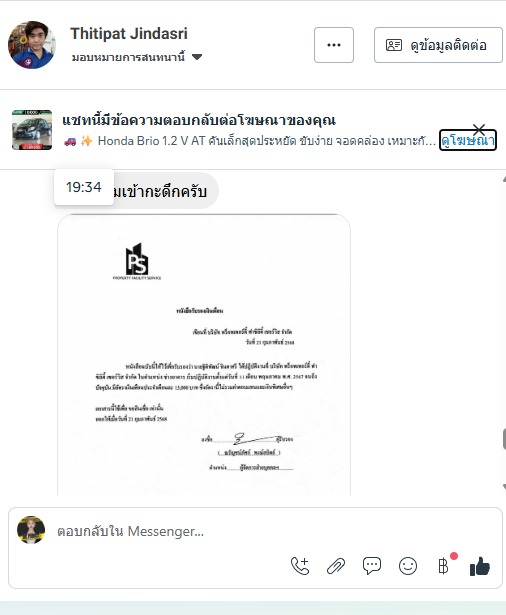Click the phone call plus icon
506x615 pixels.
coord(300,566)
